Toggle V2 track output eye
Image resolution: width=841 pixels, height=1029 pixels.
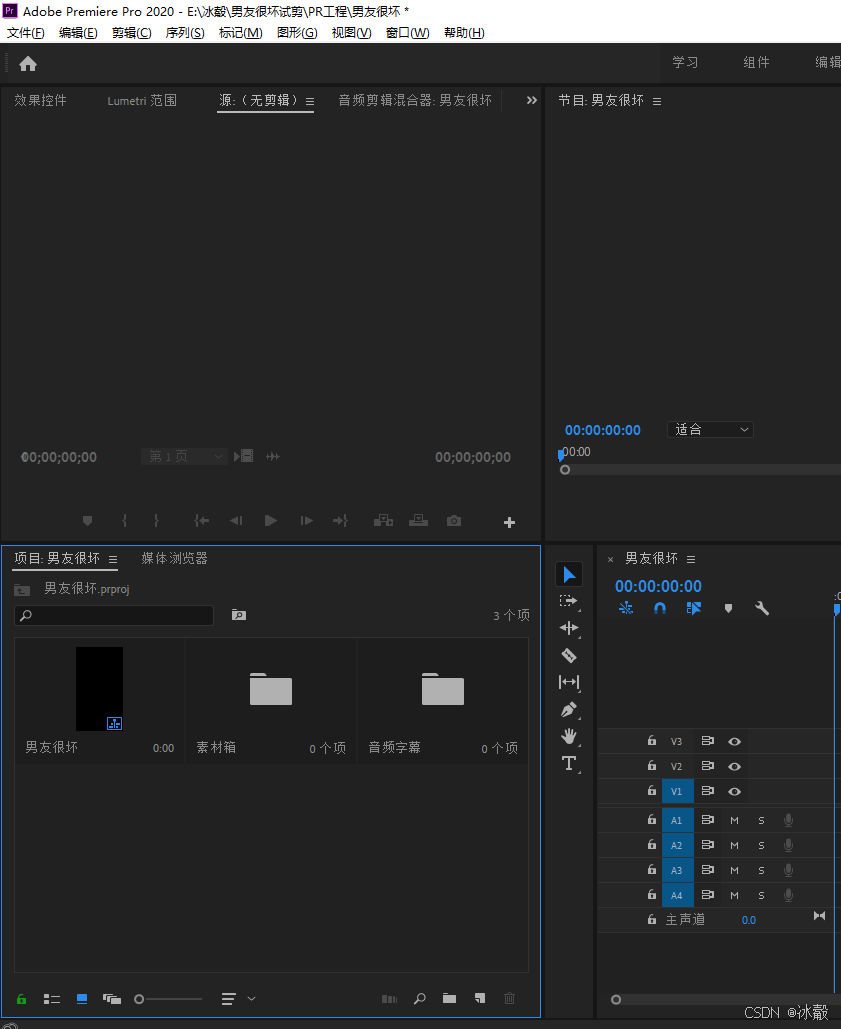[735, 766]
